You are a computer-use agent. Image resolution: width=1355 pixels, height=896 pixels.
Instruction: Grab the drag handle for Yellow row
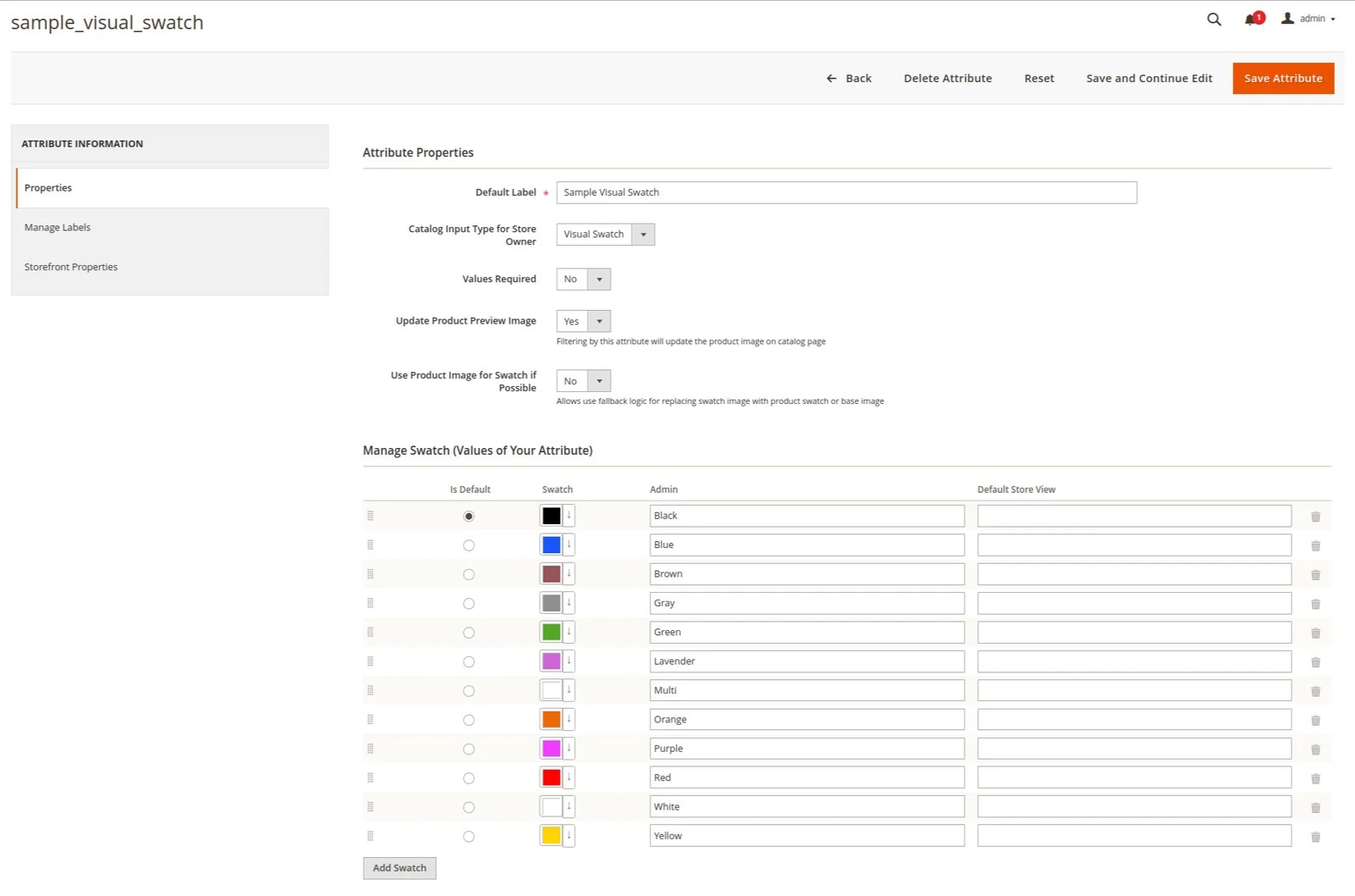pyautogui.click(x=370, y=836)
